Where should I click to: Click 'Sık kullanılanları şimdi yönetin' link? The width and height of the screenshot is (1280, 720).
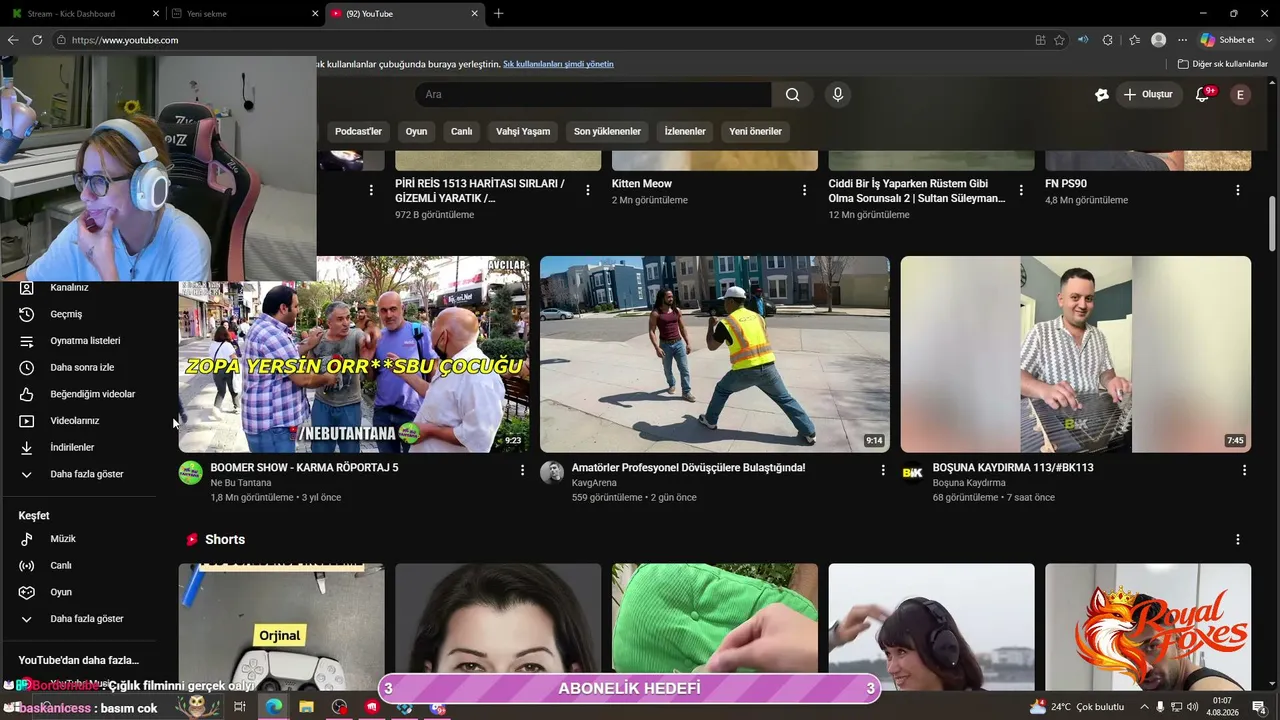click(558, 64)
